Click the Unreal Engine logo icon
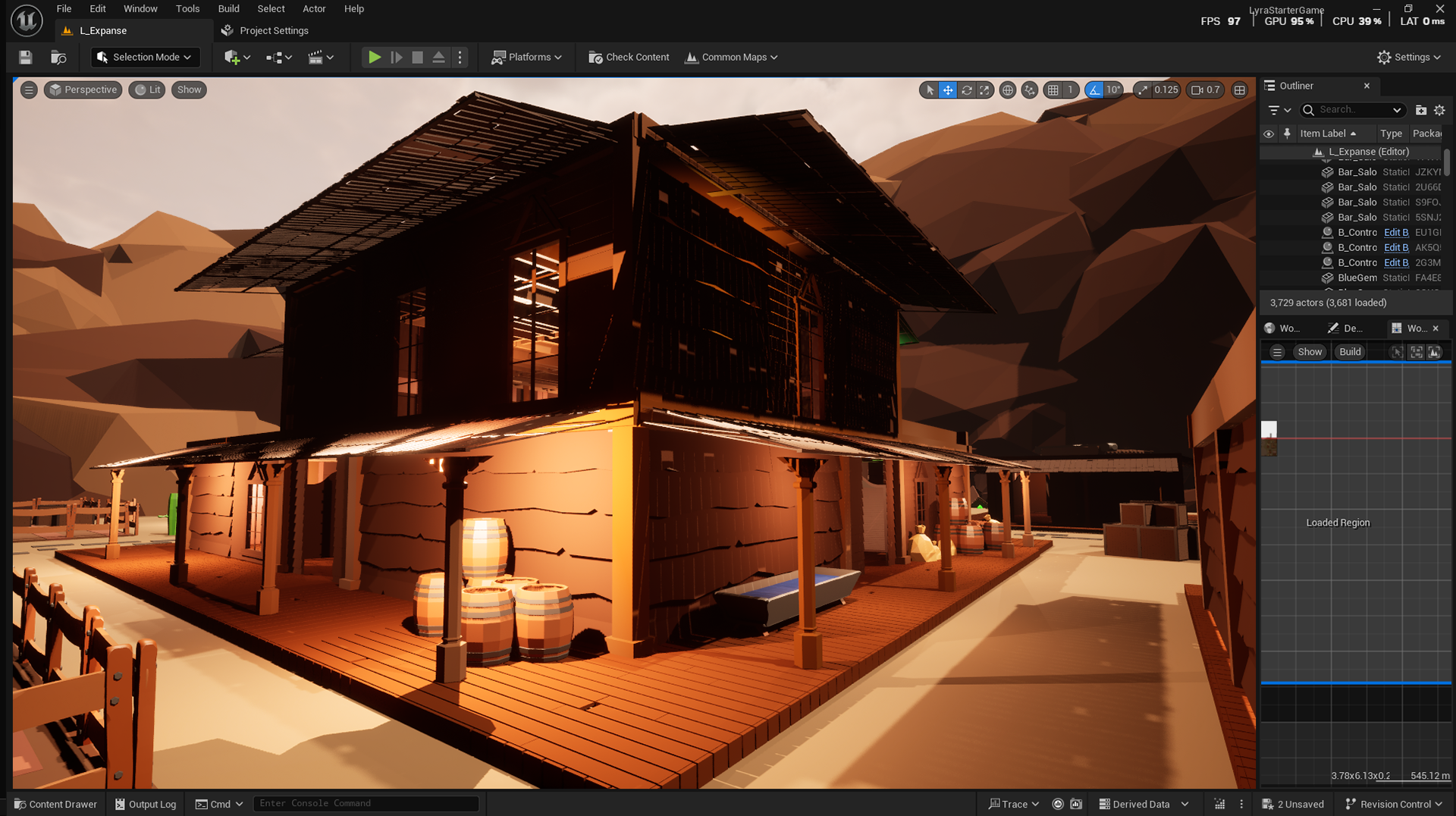Viewport: 1456px width, 816px height. coord(27,20)
